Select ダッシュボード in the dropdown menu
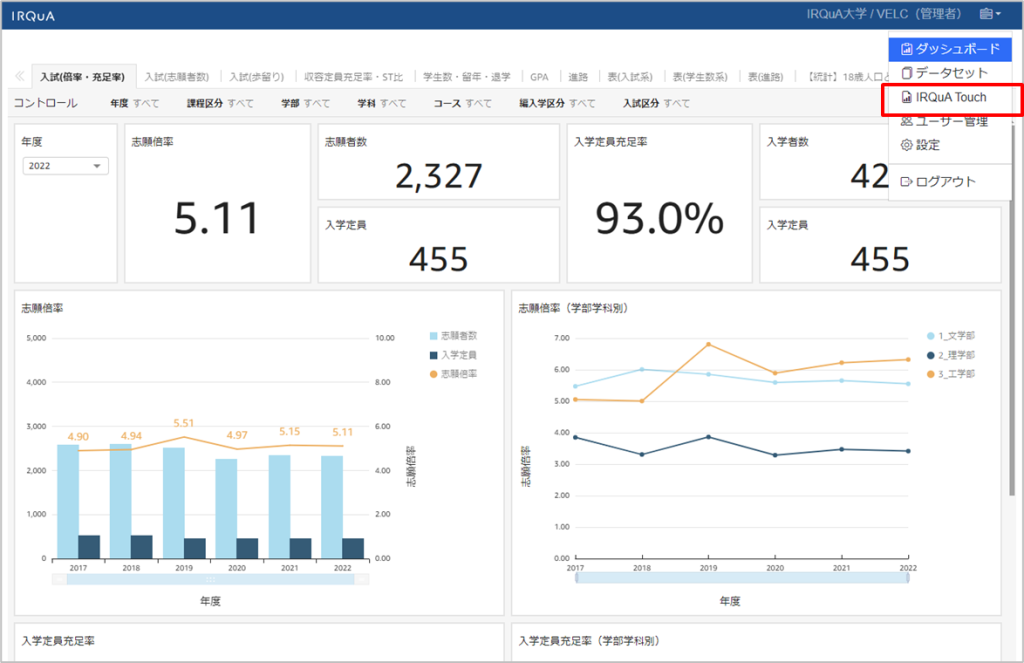This screenshot has height=663, width=1024. (949, 49)
